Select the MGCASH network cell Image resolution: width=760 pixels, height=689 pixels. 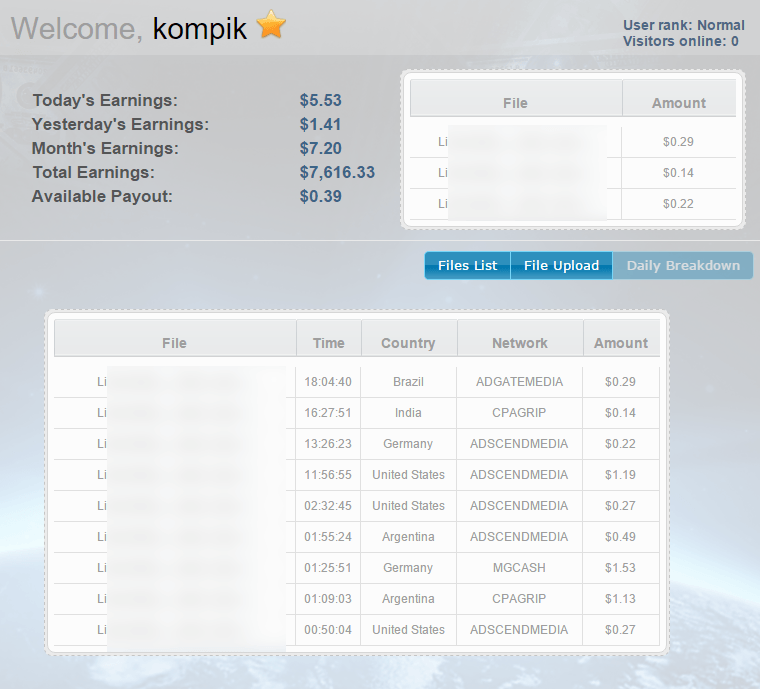click(519, 568)
